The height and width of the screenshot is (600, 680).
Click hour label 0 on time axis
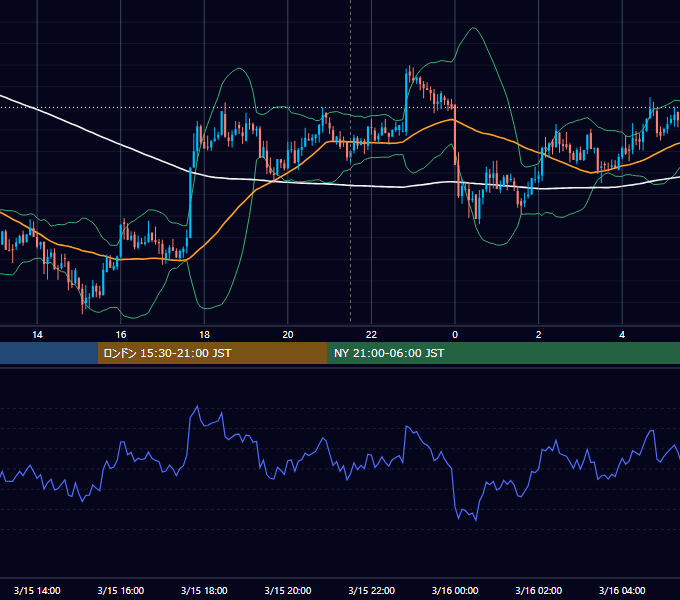tap(455, 335)
